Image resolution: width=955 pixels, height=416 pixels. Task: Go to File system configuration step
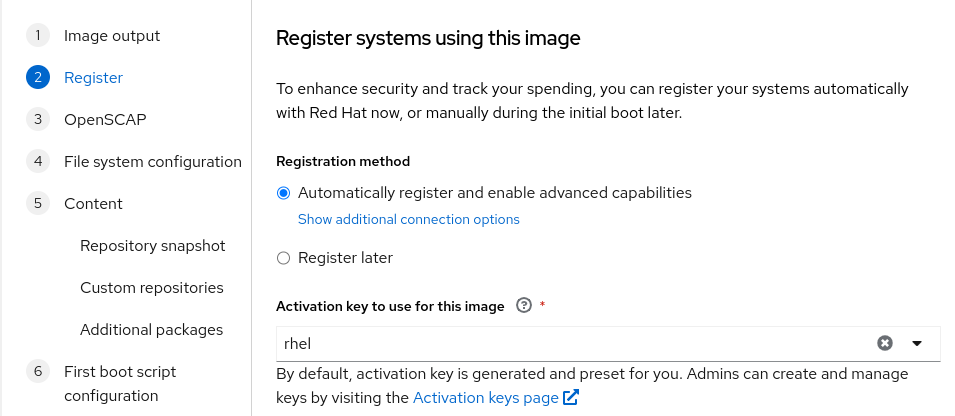pos(153,161)
